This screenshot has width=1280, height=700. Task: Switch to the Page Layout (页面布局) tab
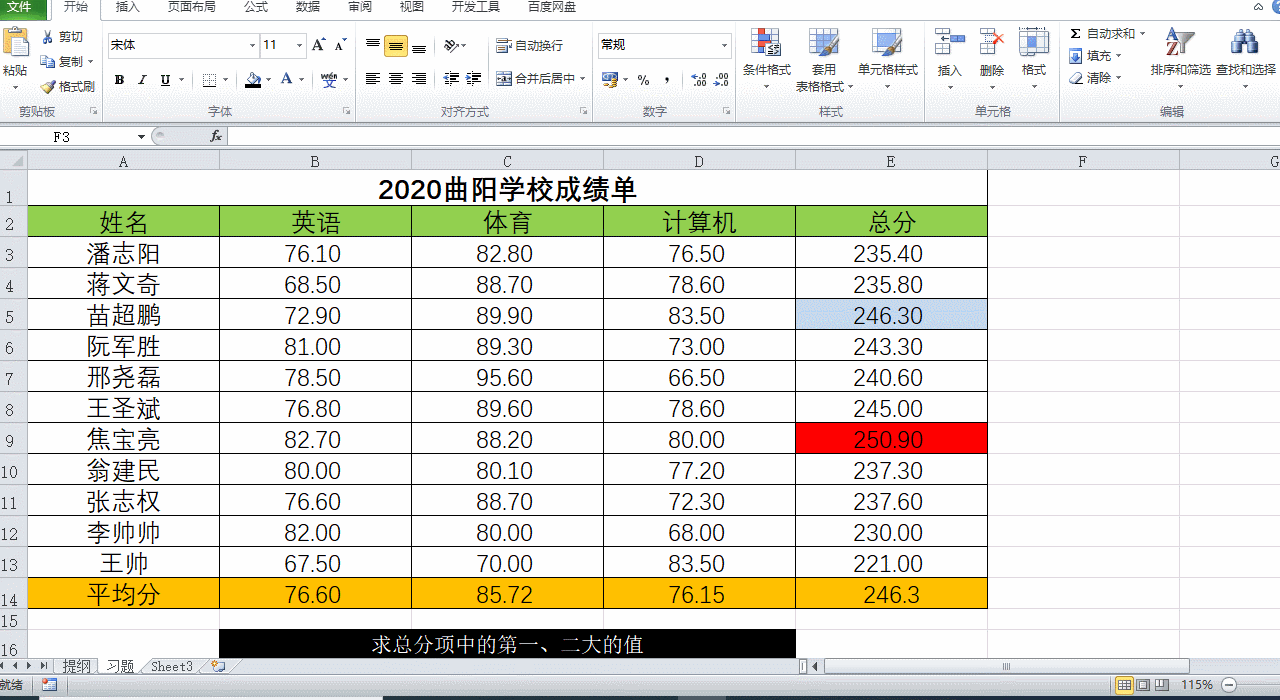click(192, 7)
